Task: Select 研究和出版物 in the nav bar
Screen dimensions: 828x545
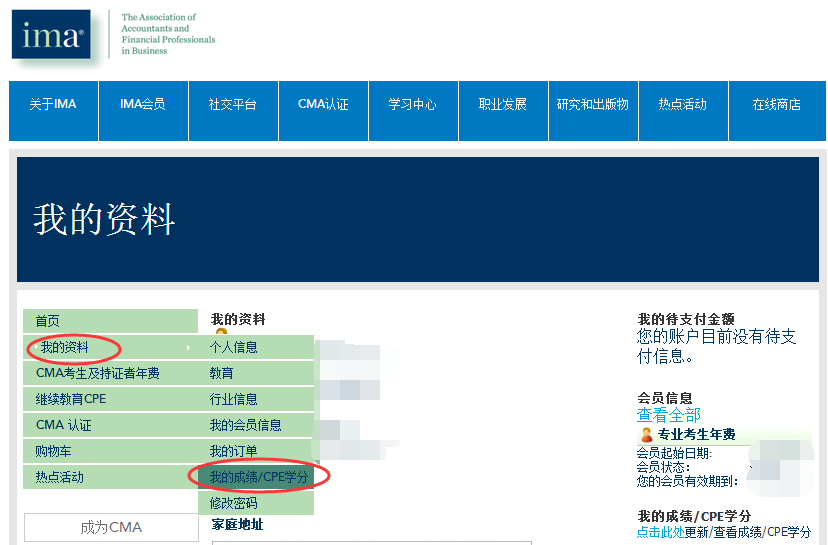Action: tap(593, 111)
